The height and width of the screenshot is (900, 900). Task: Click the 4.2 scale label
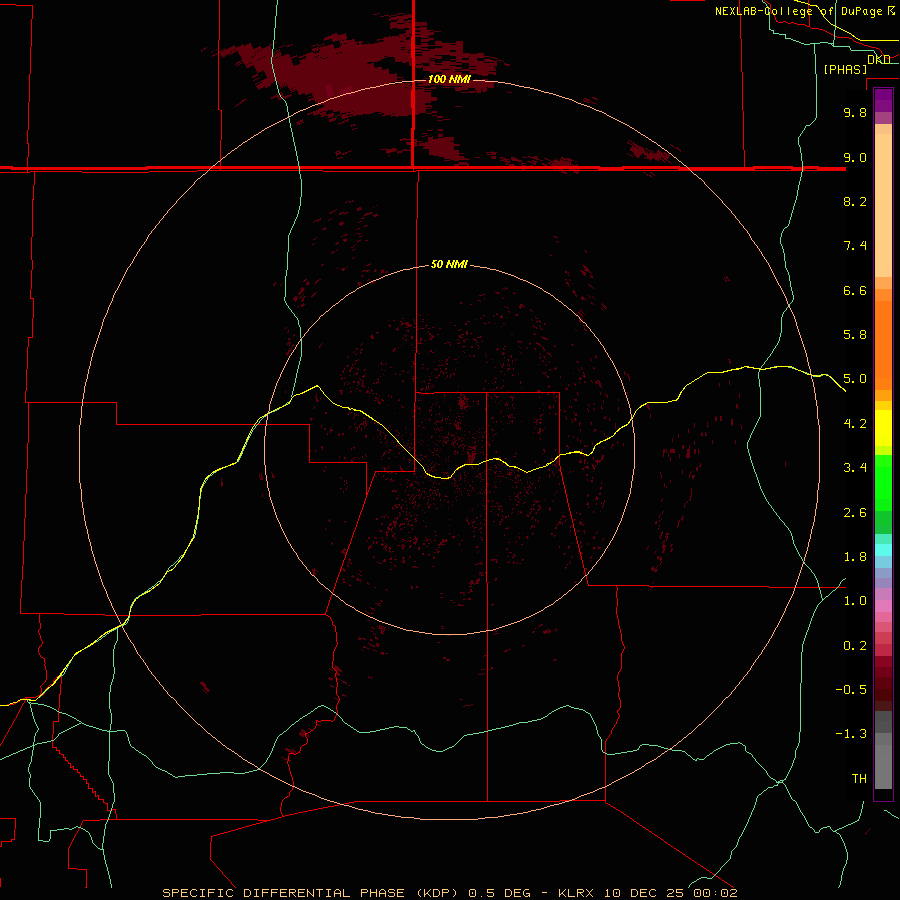coord(855,424)
